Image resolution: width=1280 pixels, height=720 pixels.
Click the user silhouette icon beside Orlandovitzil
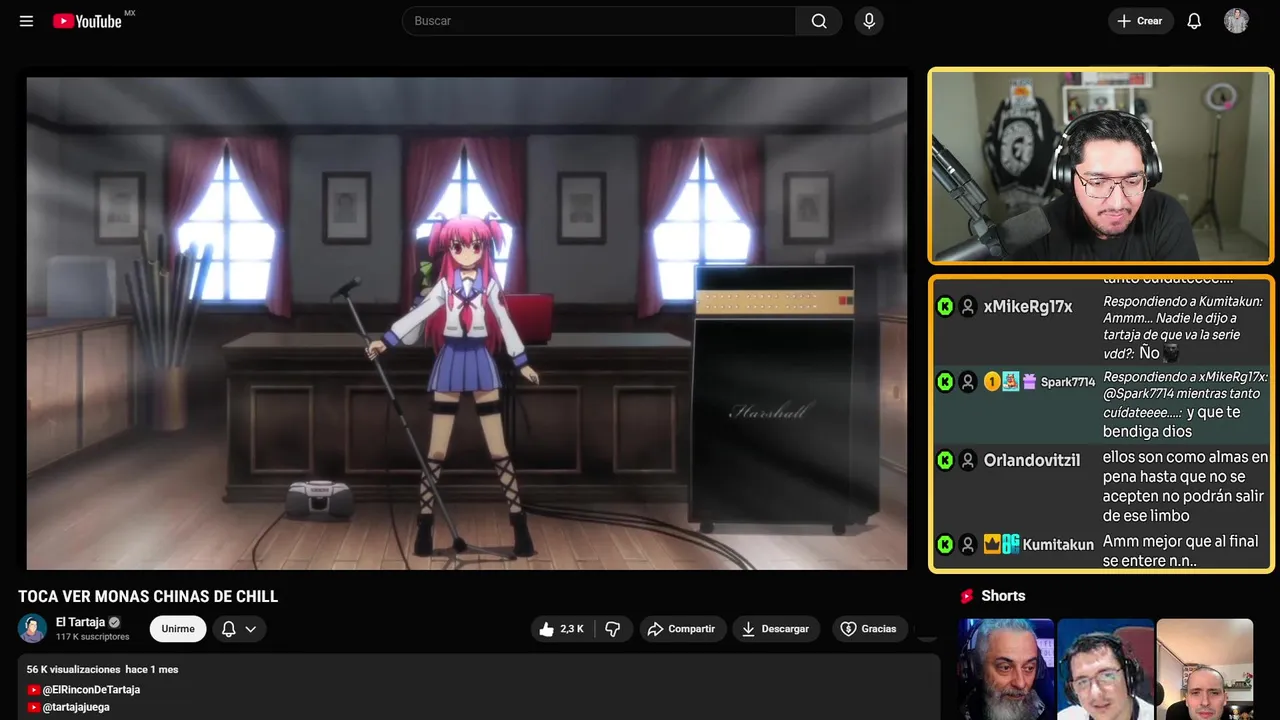(x=968, y=461)
